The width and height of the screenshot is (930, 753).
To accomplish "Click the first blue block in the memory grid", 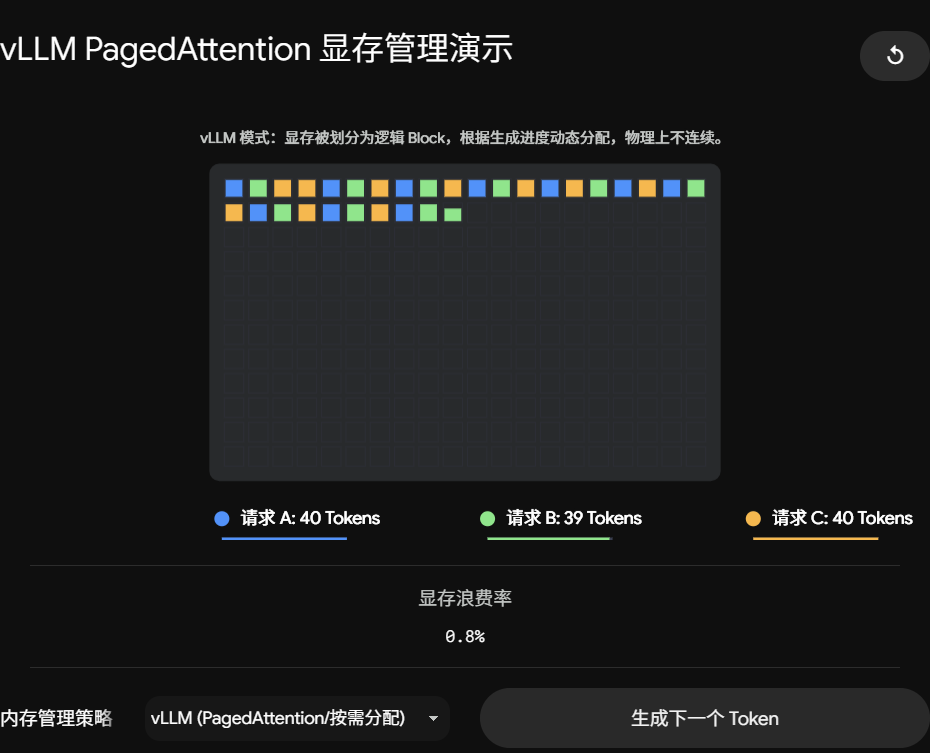I will point(234,188).
